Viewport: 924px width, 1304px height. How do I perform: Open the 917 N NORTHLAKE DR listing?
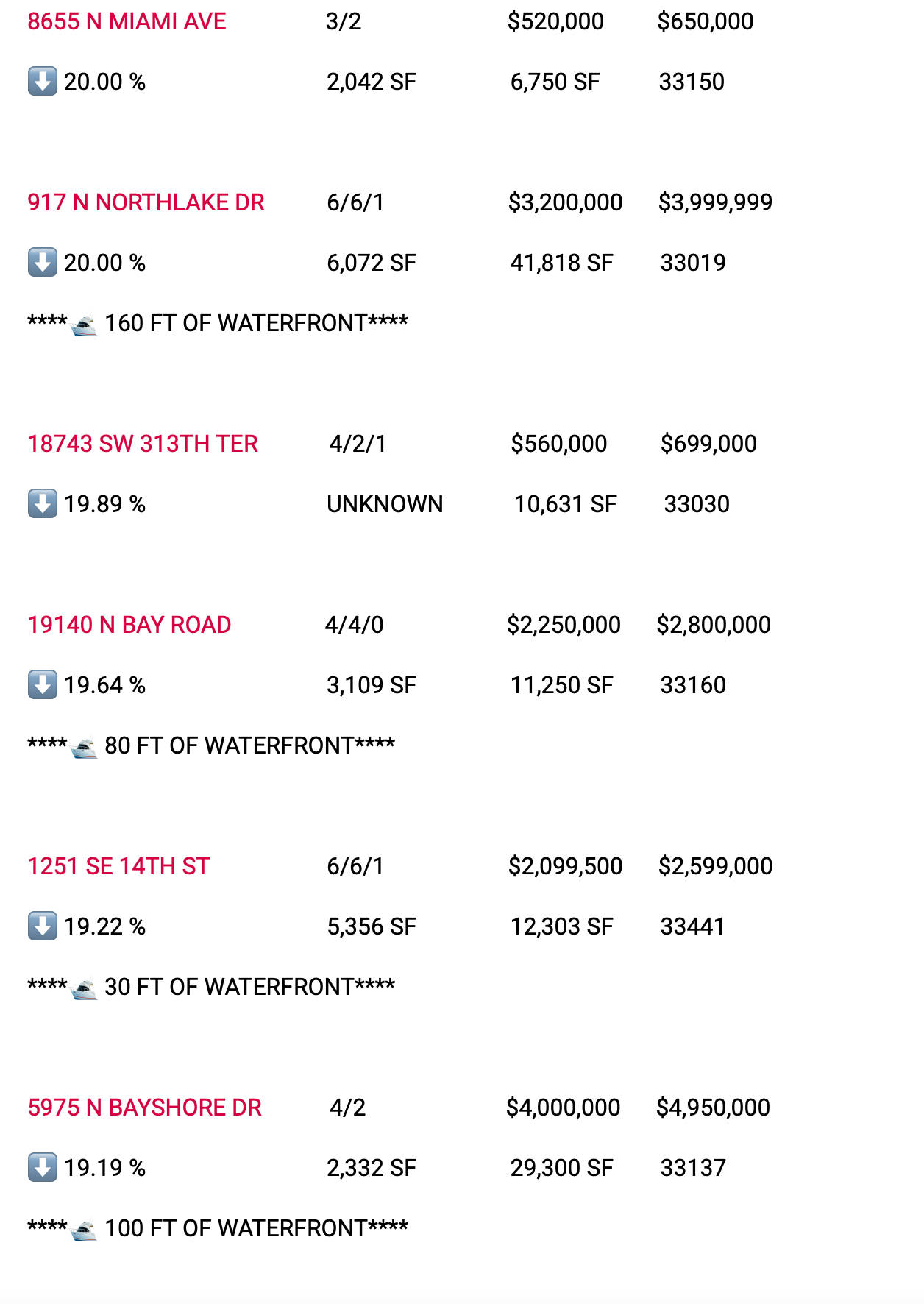[146, 202]
